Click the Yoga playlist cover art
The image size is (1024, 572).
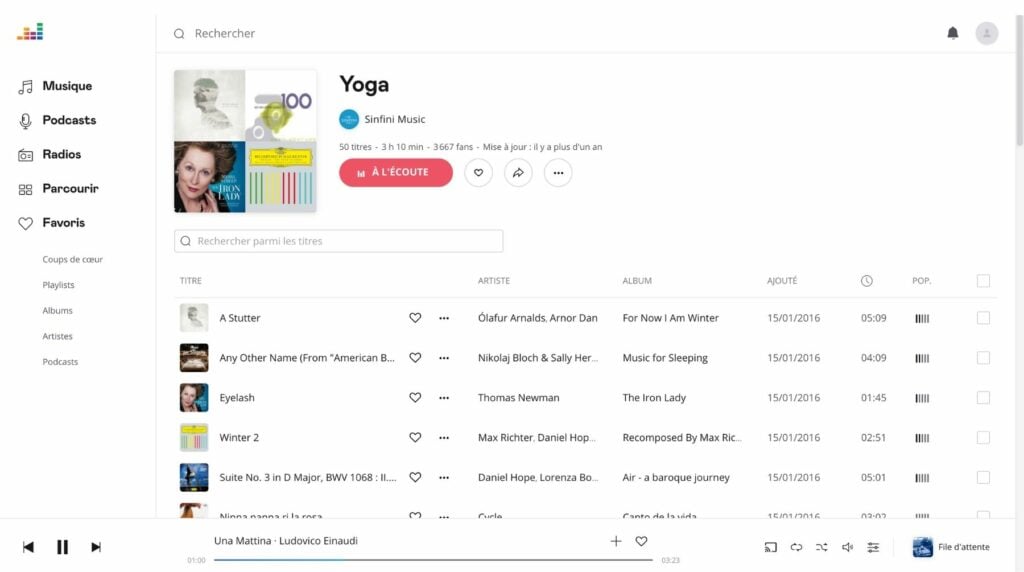[x=245, y=141]
